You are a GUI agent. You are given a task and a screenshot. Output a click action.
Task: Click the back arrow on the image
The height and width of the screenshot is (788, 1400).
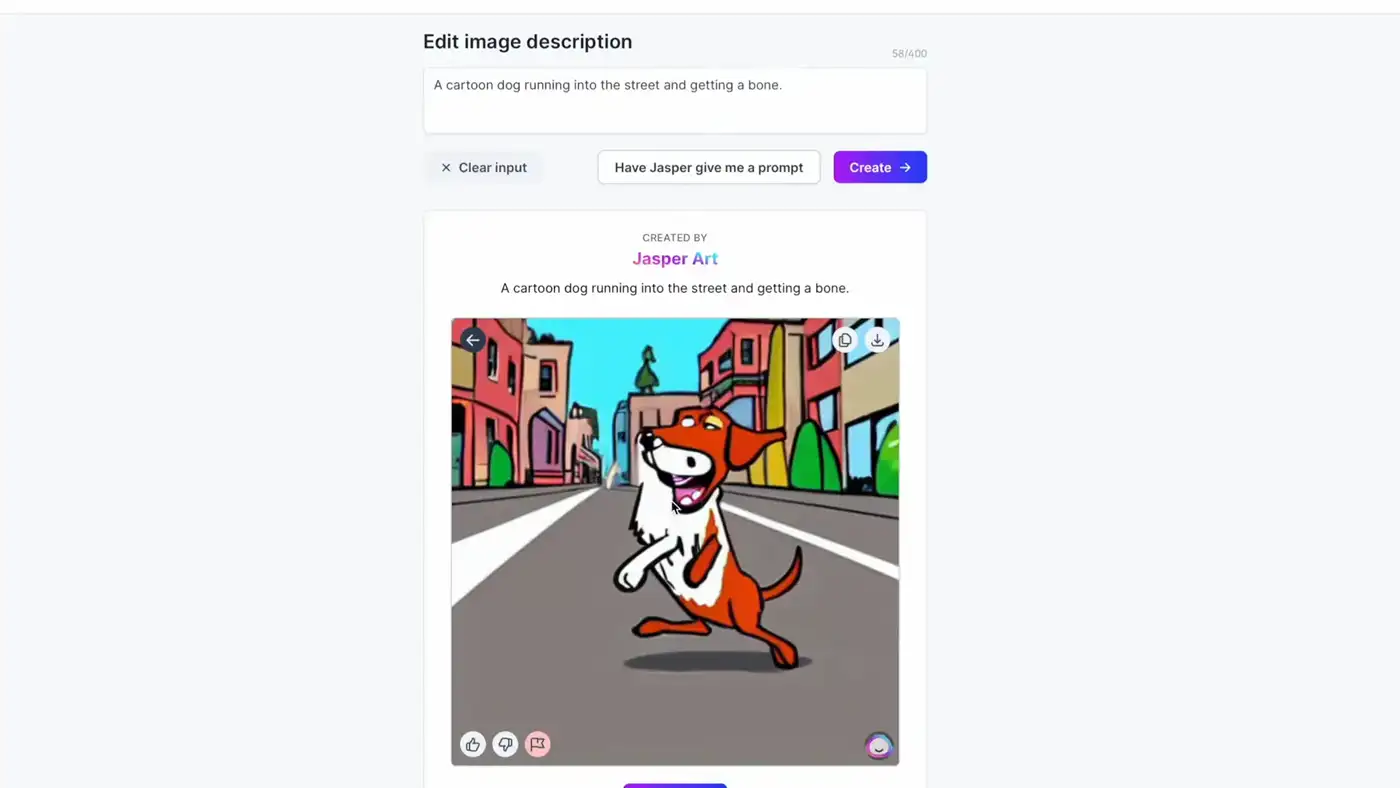(473, 340)
